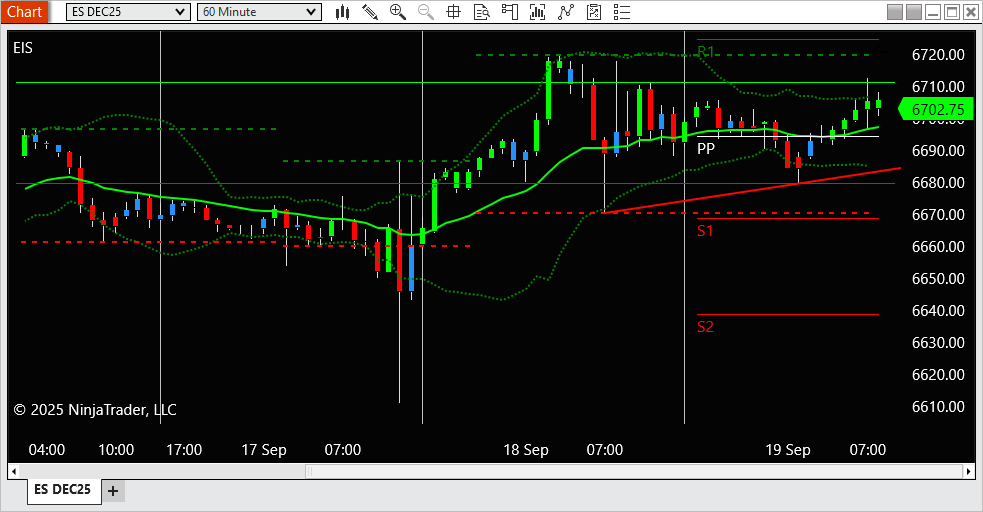Screen dimensions: 983x512
Task: Click the 6702.75 current price marker
Action: click(936, 110)
